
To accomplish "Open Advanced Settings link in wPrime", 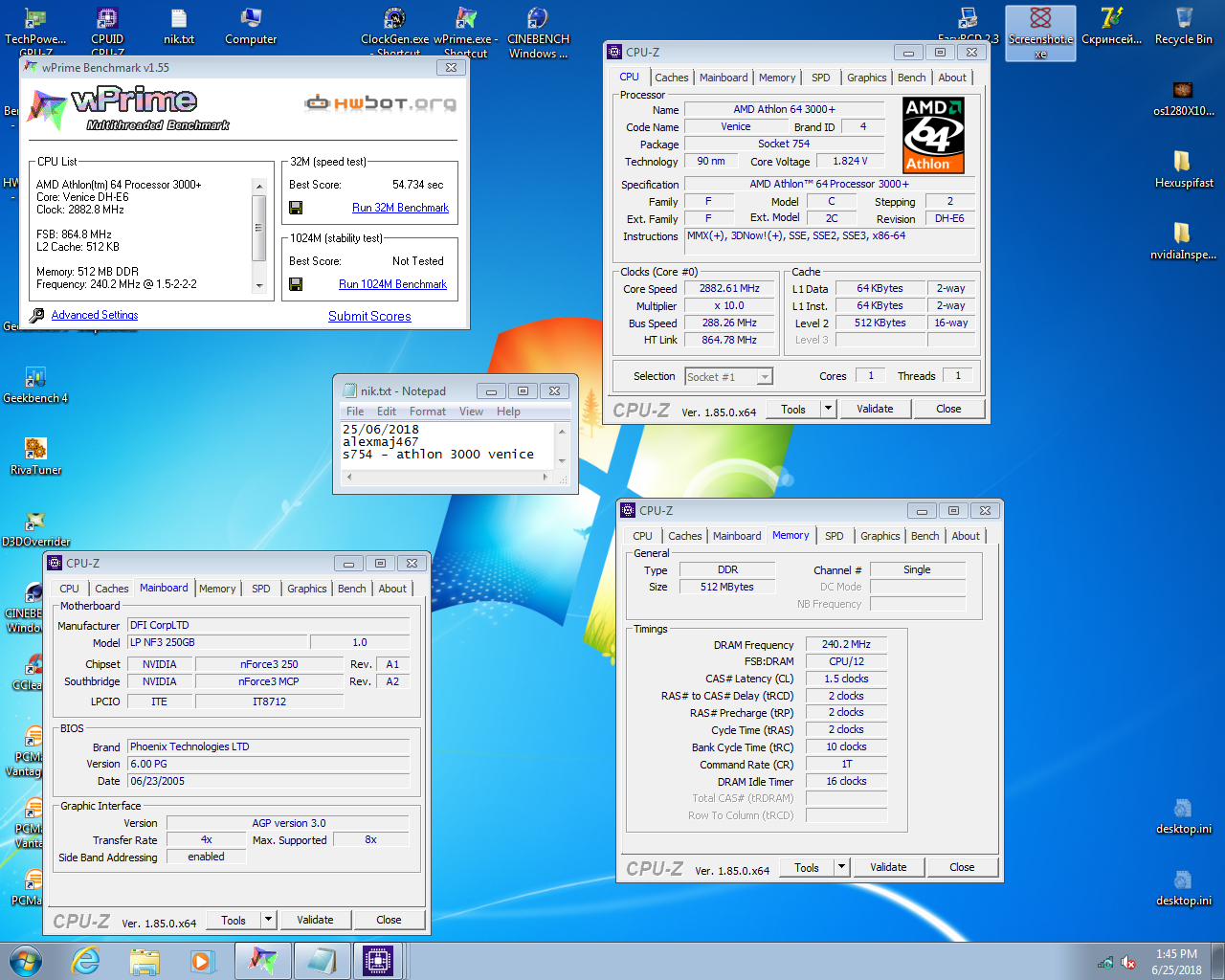I will coord(95,315).
